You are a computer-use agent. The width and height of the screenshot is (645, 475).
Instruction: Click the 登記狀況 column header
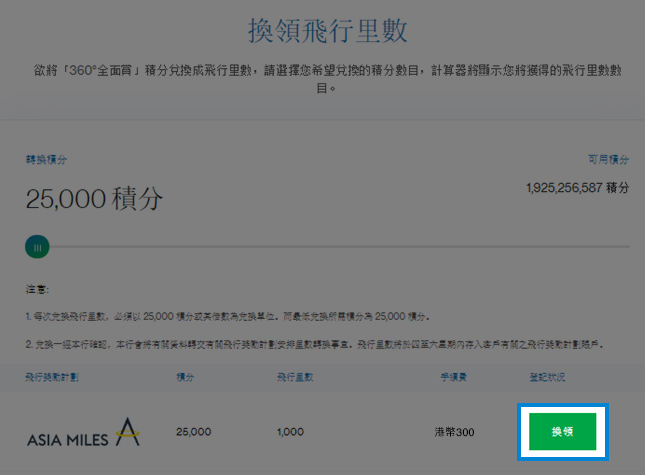point(547,377)
